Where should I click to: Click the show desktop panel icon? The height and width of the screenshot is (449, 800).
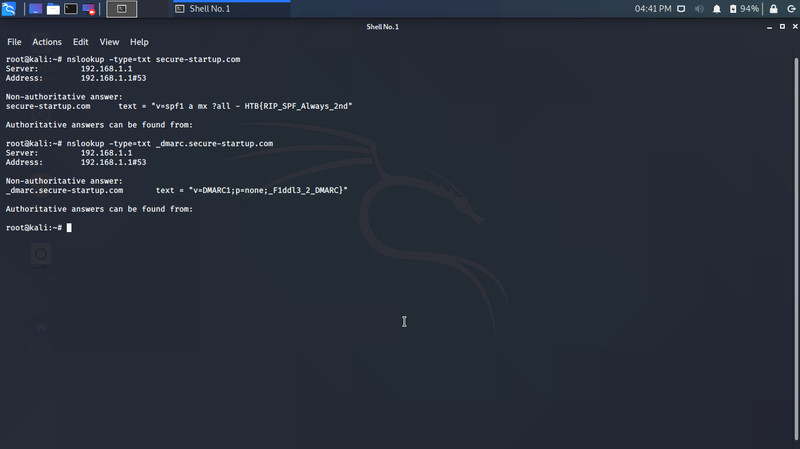[35, 9]
